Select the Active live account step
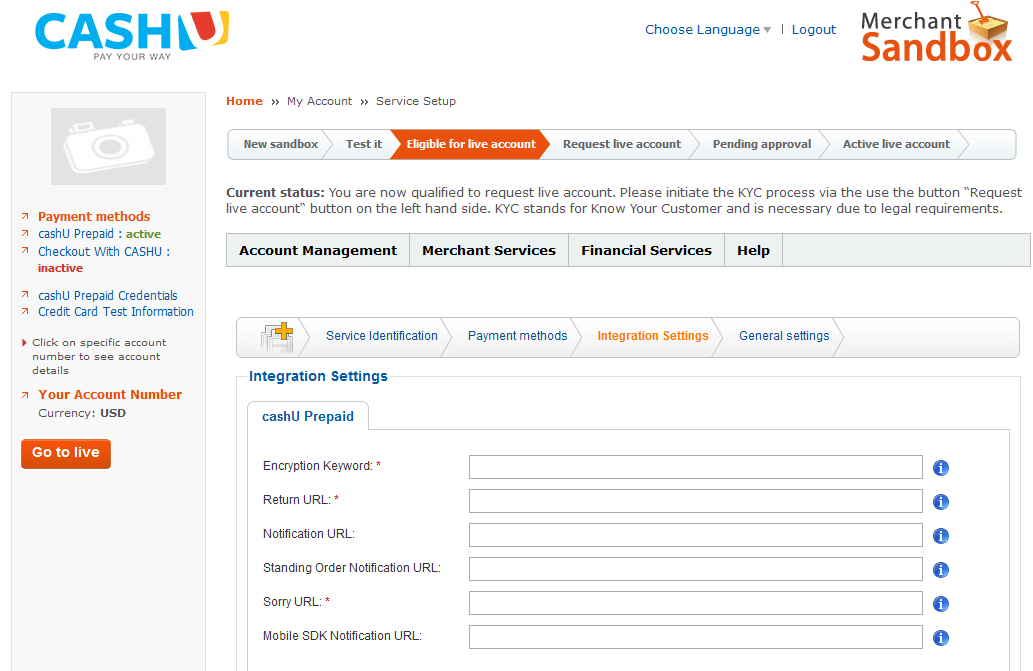1033x671 pixels. [x=897, y=144]
